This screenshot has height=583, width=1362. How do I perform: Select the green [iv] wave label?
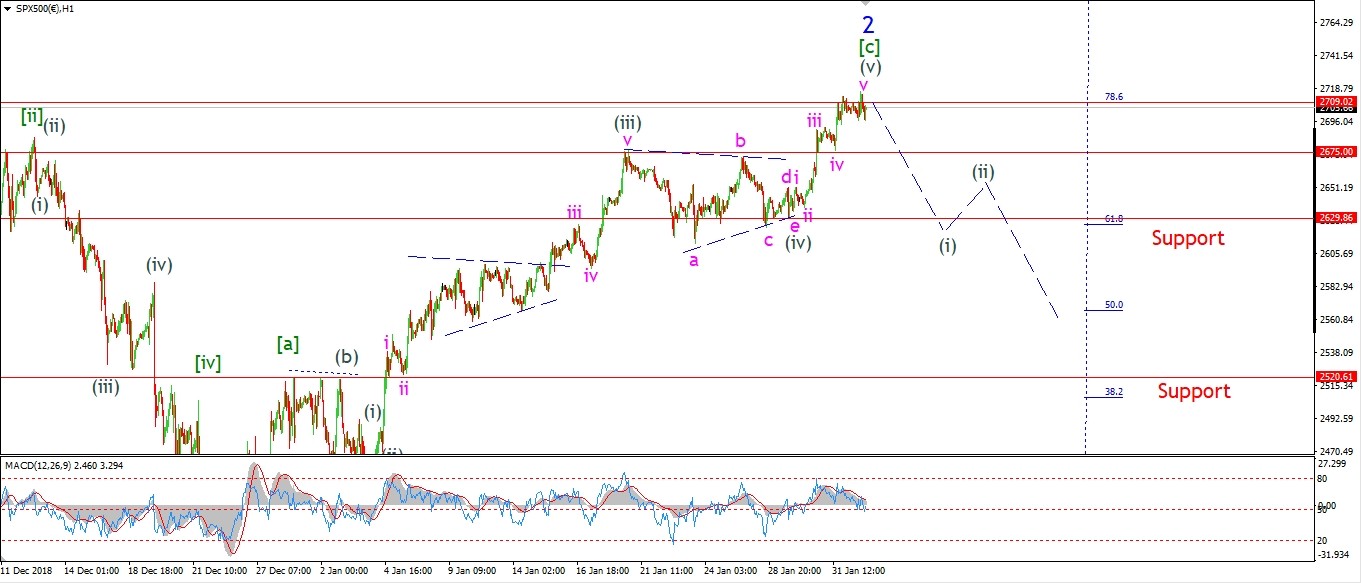pyautogui.click(x=207, y=362)
